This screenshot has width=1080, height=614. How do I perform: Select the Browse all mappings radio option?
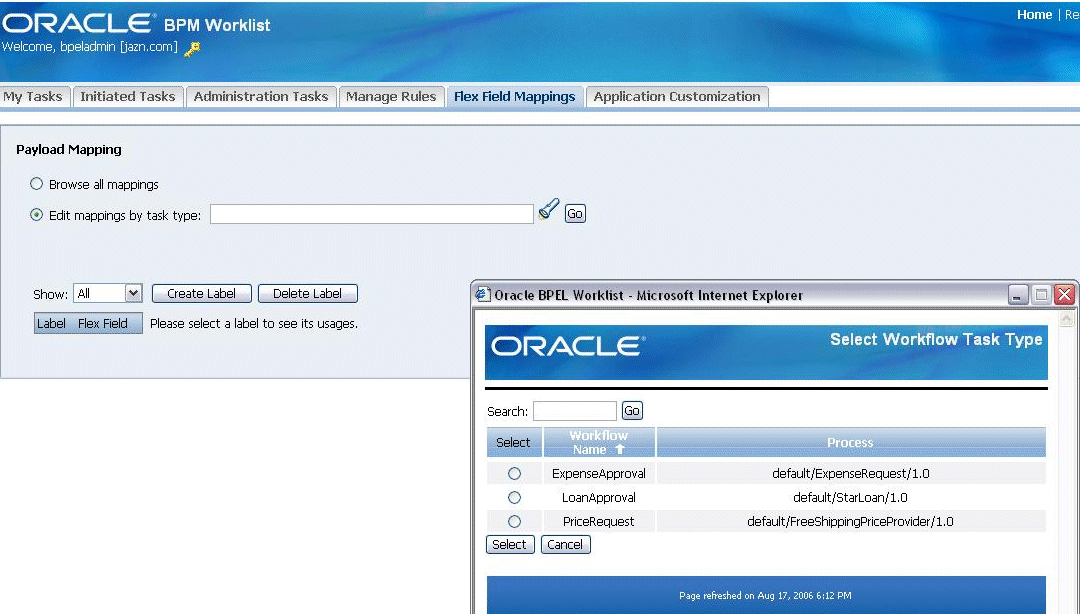tap(37, 183)
